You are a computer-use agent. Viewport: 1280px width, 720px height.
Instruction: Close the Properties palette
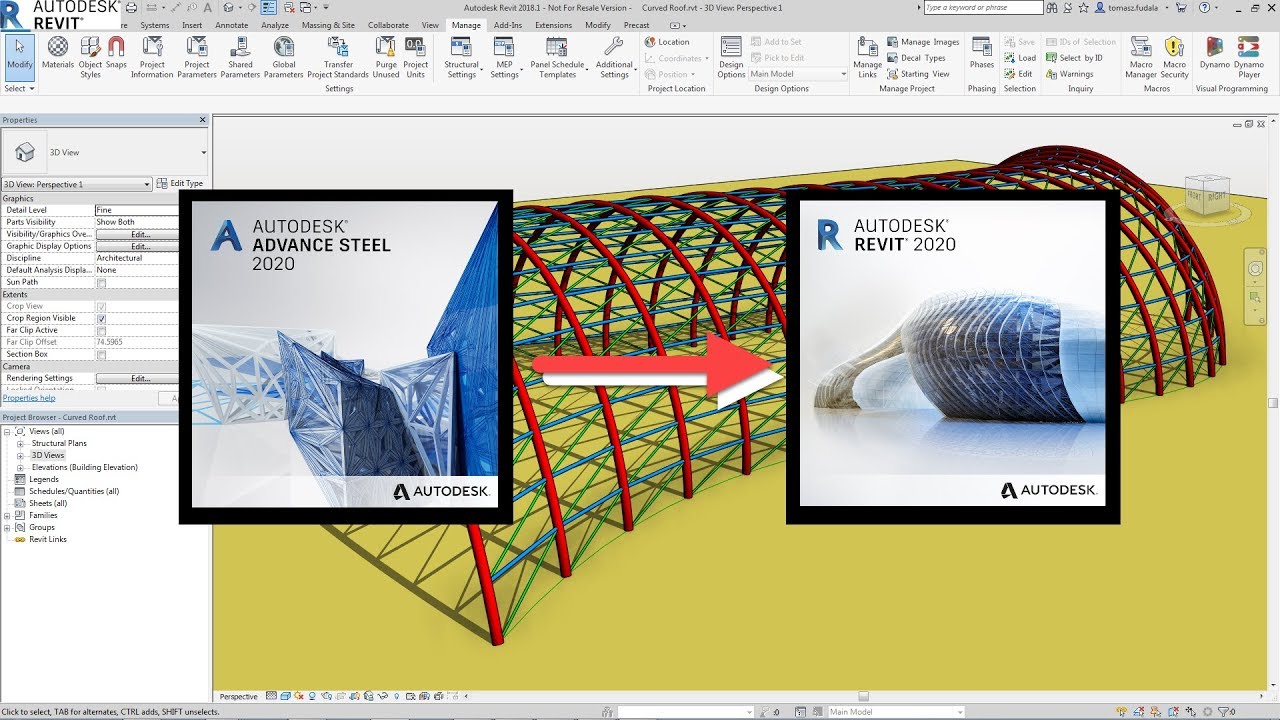[x=202, y=120]
